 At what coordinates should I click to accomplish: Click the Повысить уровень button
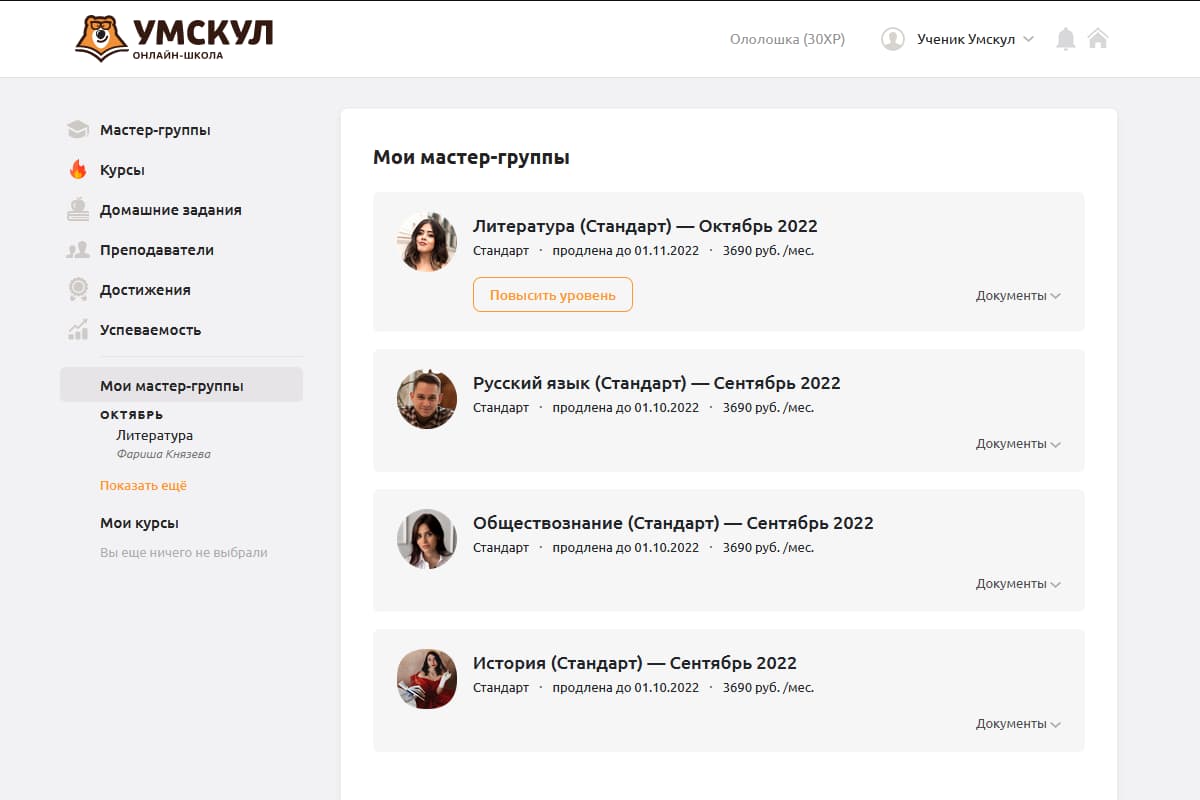552,294
